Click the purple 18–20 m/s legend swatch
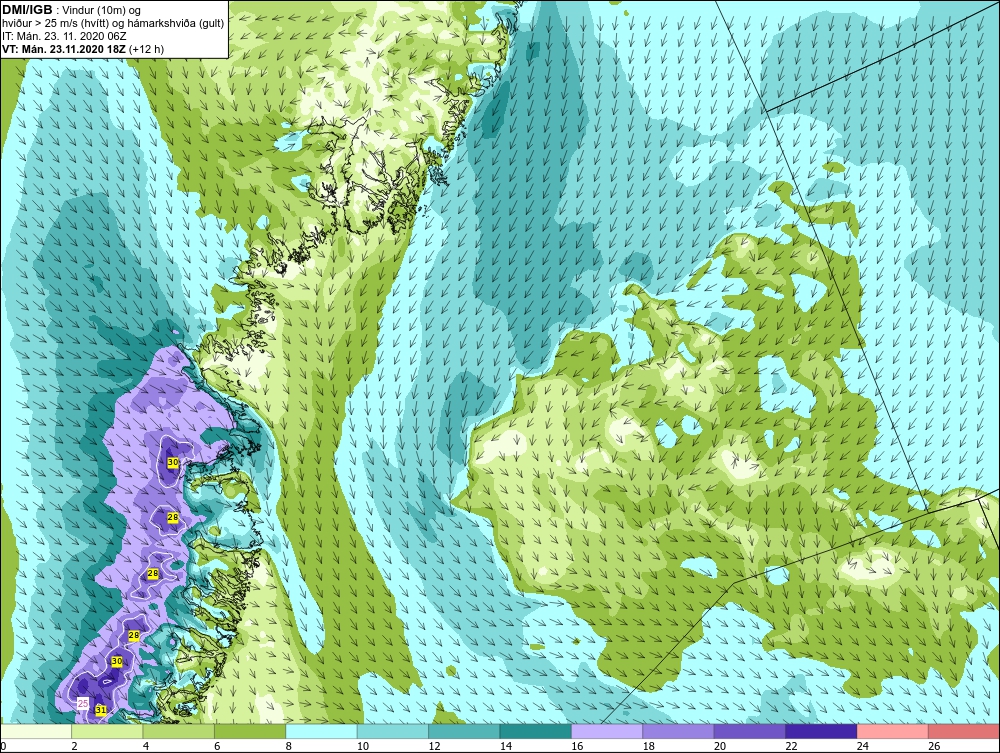This screenshot has width=1000, height=753. (x=679, y=731)
